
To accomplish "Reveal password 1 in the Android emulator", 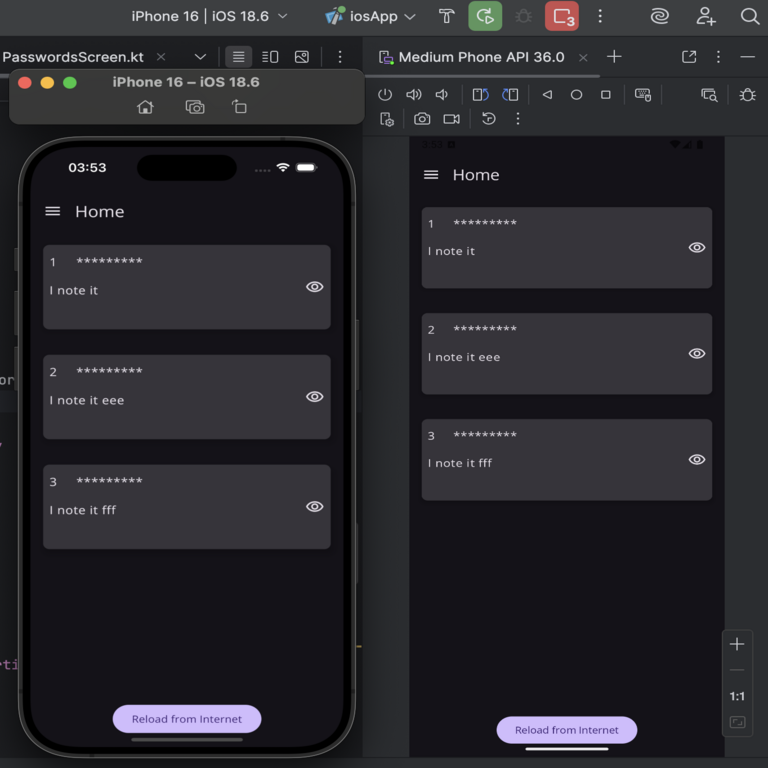I will [x=696, y=247].
